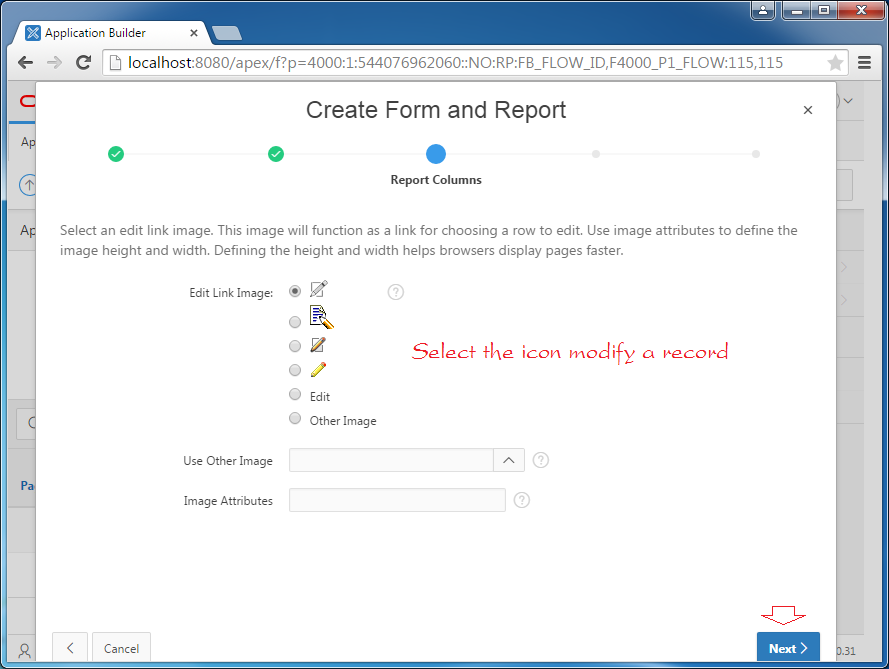889x669 pixels.
Task: Pick the yellow pencil icon radio option
Action: point(295,370)
